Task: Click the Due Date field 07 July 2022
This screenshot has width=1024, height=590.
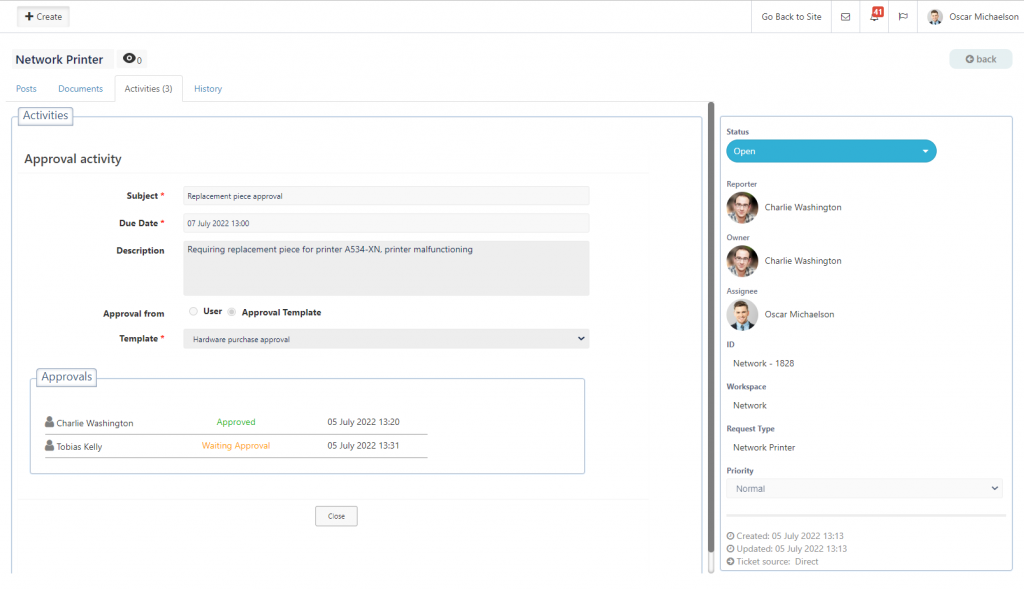Action: click(386, 223)
